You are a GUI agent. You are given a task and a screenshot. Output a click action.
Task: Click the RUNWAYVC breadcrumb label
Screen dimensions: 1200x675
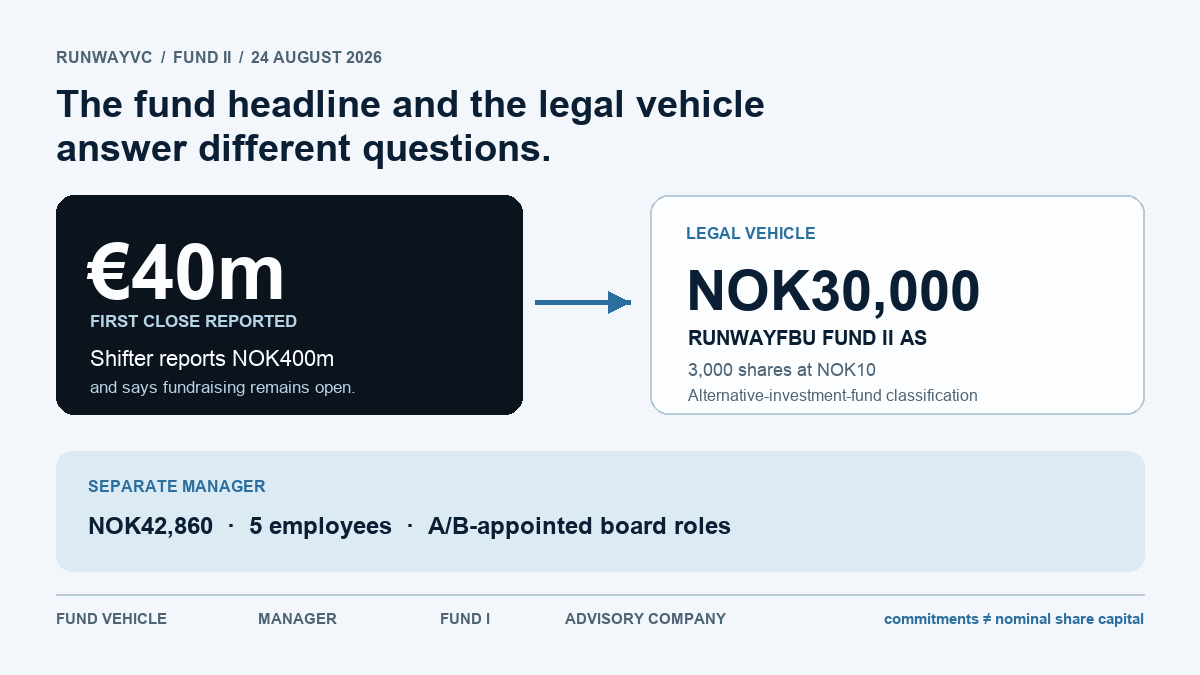104,58
